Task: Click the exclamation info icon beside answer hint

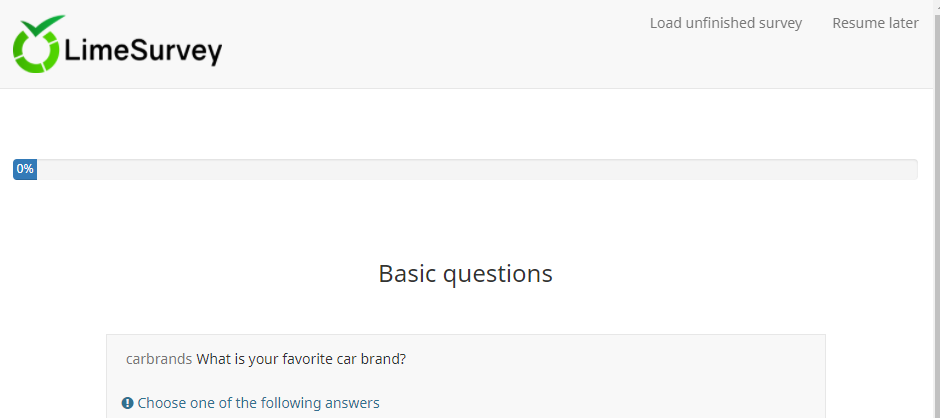Action: click(127, 403)
